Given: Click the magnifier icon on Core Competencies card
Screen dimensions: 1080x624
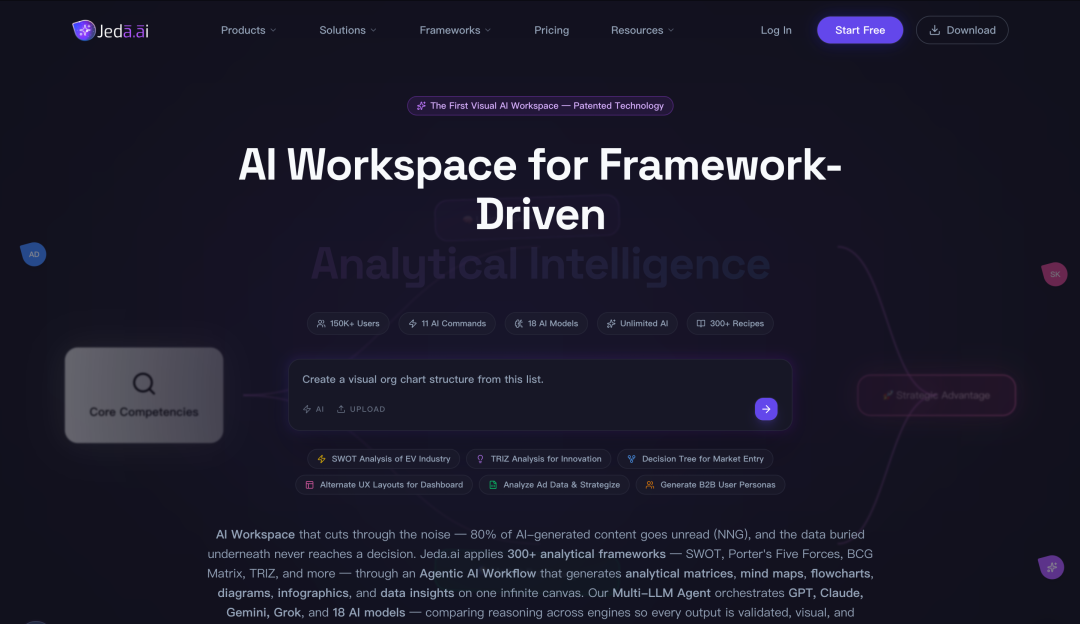Looking at the screenshot, I should (x=144, y=384).
